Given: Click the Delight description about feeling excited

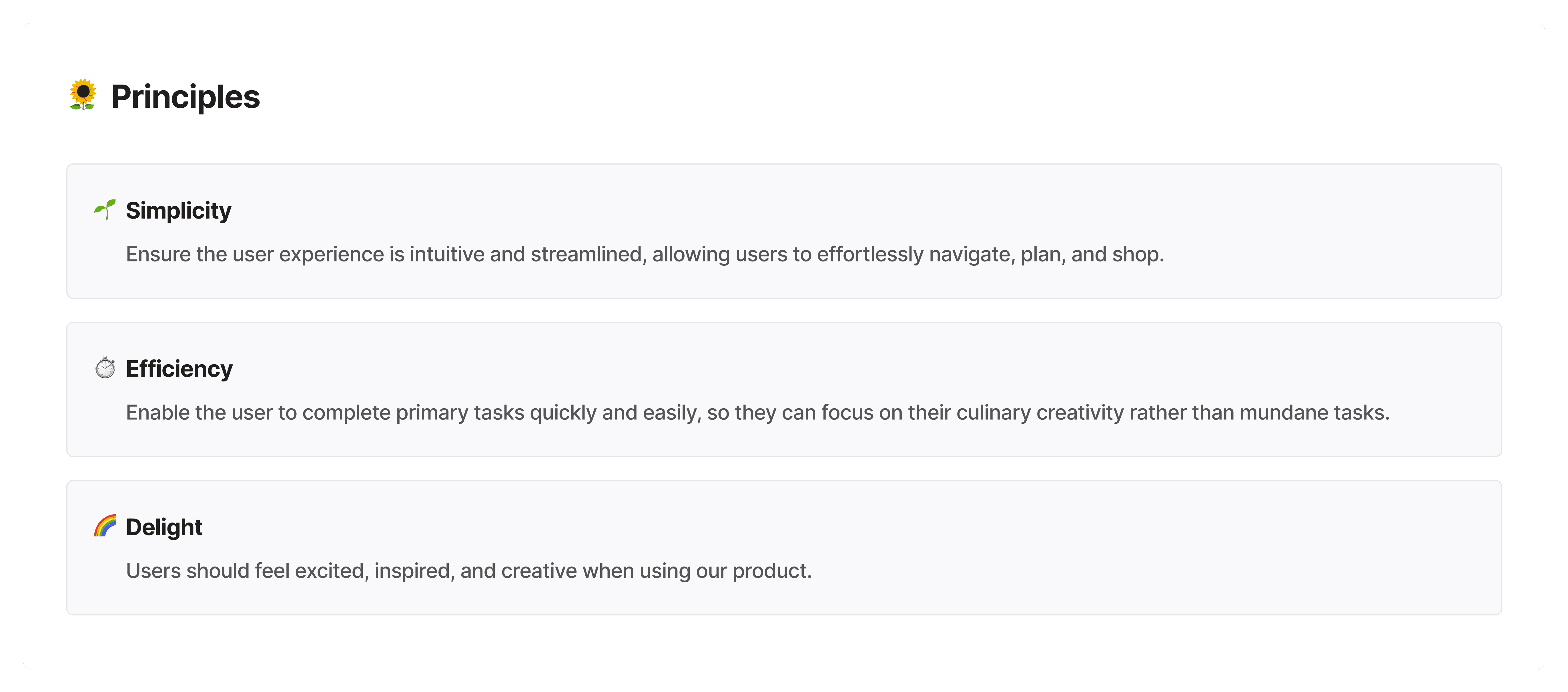Looking at the screenshot, I should [468, 571].
